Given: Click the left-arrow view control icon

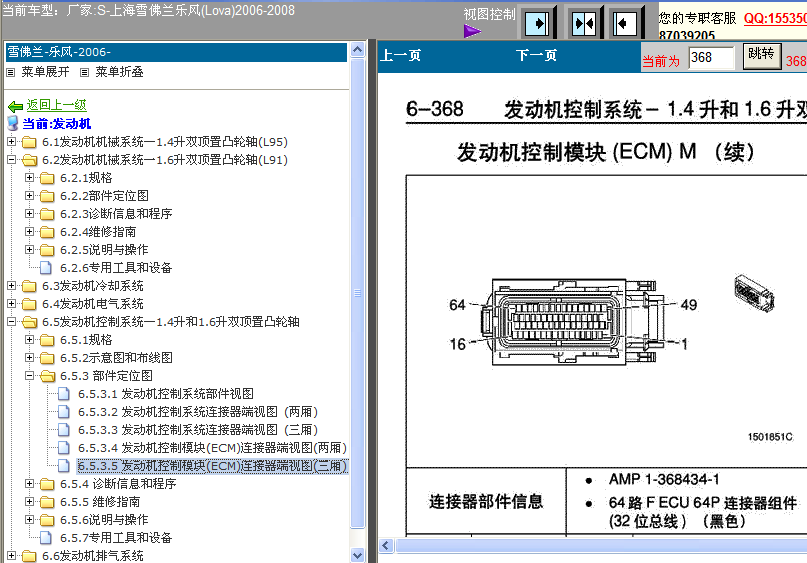Looking at the screenshot, I should 624,23.
